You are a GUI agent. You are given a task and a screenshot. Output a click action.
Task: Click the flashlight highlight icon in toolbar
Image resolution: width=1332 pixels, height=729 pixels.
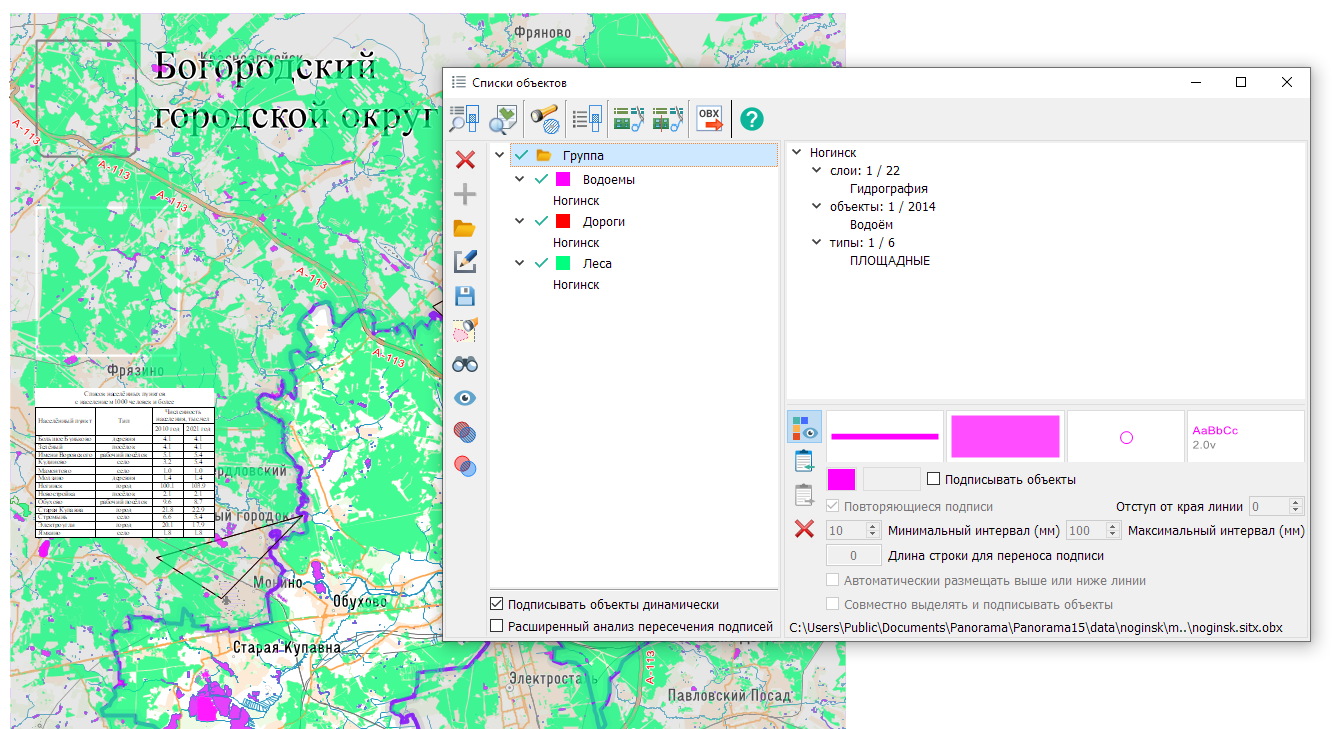point(544,119)
